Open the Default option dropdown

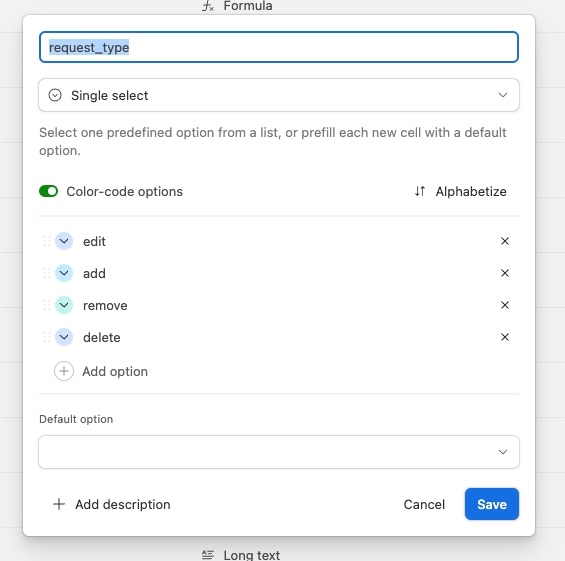point(279,452)
